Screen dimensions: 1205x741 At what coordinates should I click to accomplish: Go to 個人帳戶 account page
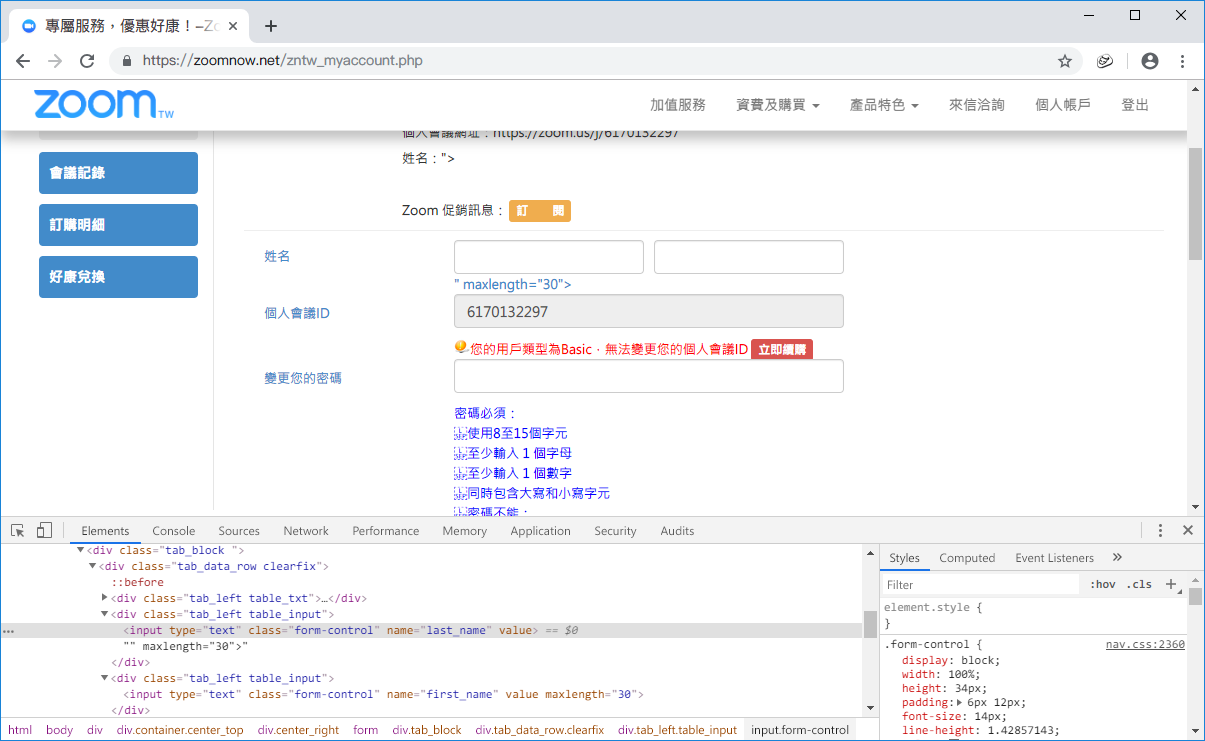[1063, 105]
